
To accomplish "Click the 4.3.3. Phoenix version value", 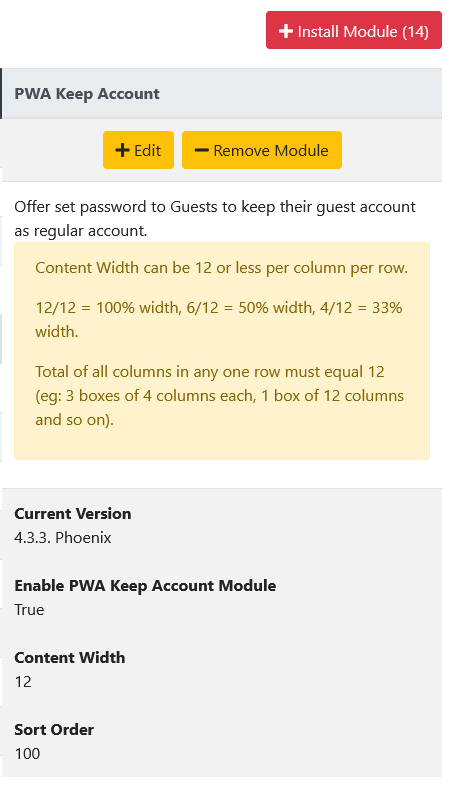I will (x=63, y=538).
